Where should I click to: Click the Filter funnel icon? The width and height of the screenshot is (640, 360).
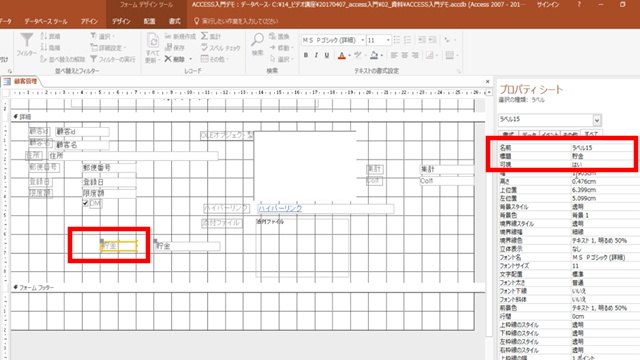(27, 40)
